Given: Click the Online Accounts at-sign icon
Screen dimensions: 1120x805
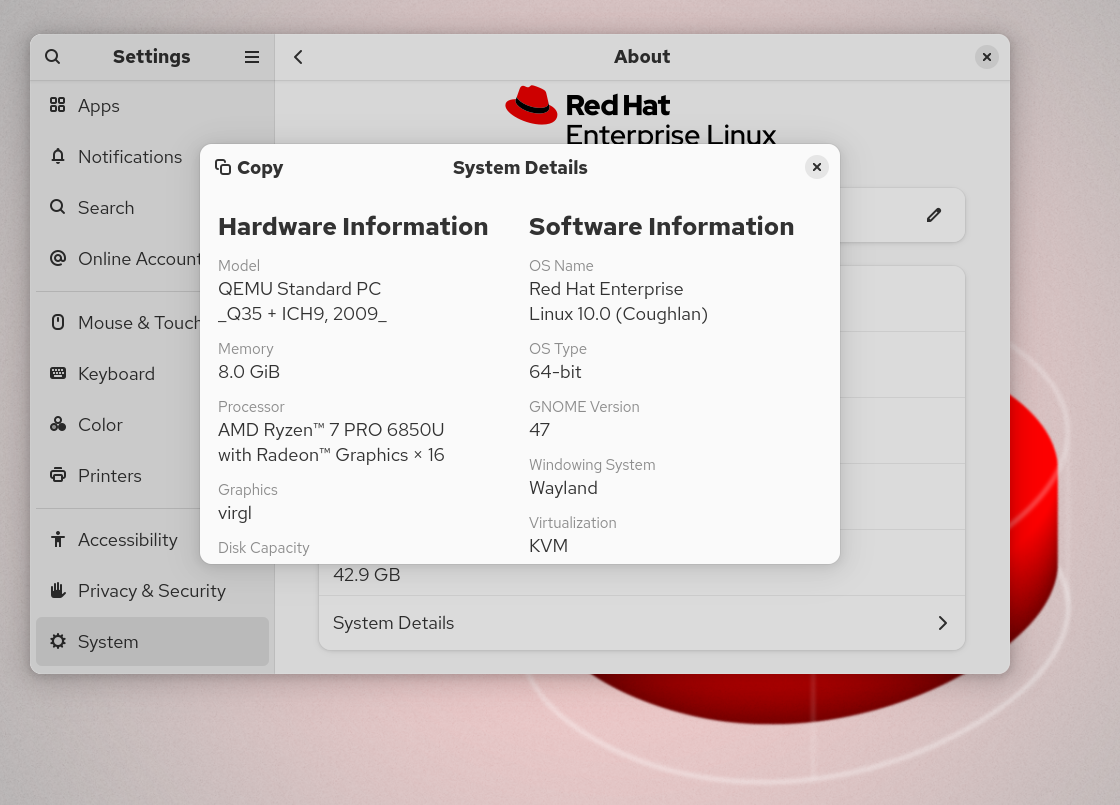Looking at the screenshot, I should pyautogui.click(x=58, y=258).
